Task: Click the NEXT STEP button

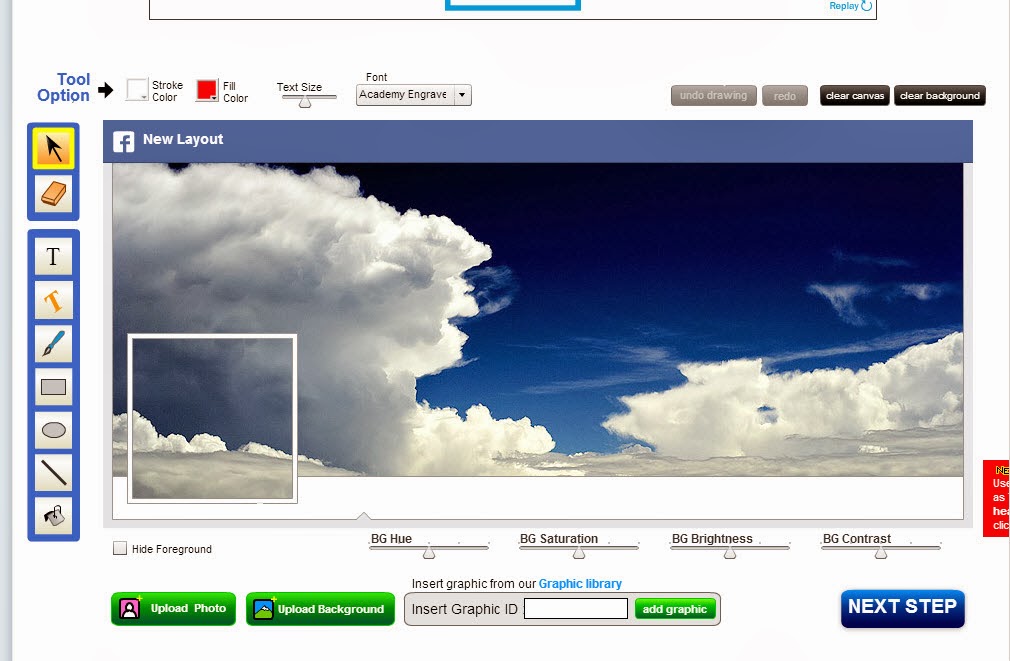Action: point(902,608)
